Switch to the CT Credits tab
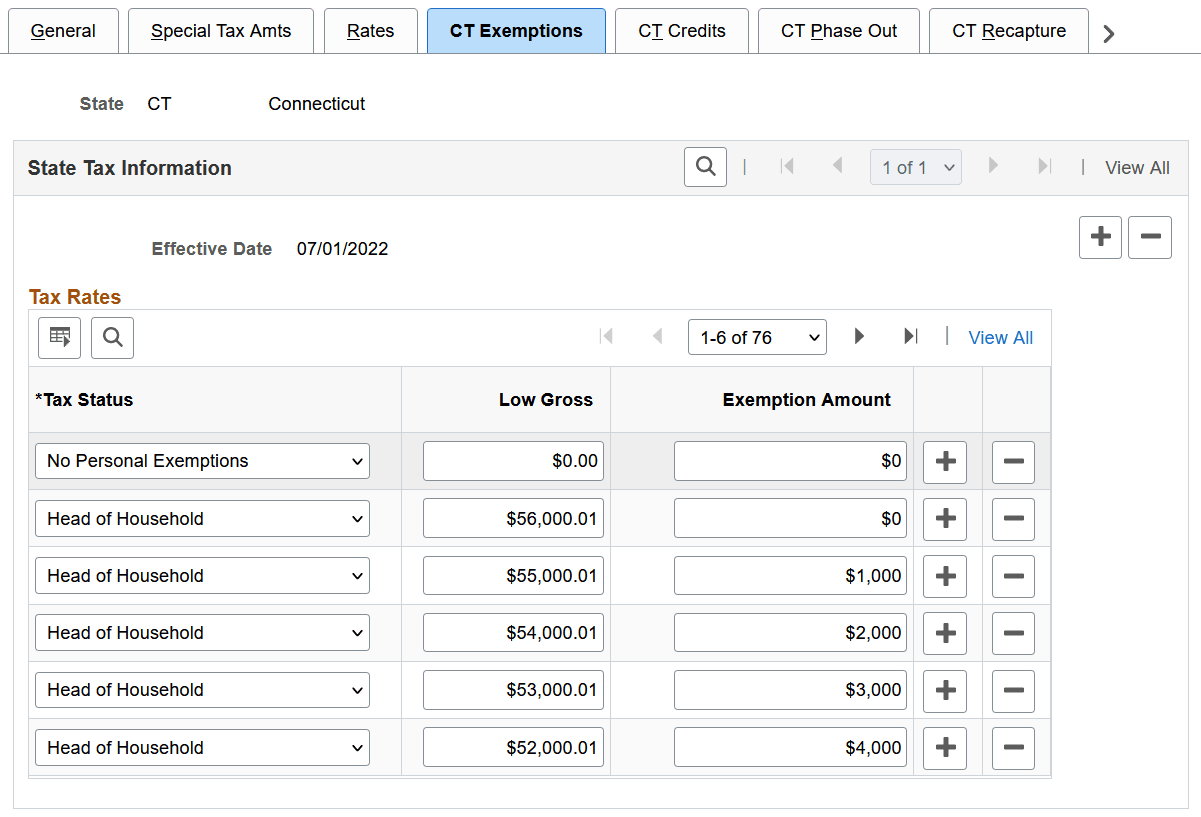The width and height of the screenshot is (1201, 817). click(682, 31)
